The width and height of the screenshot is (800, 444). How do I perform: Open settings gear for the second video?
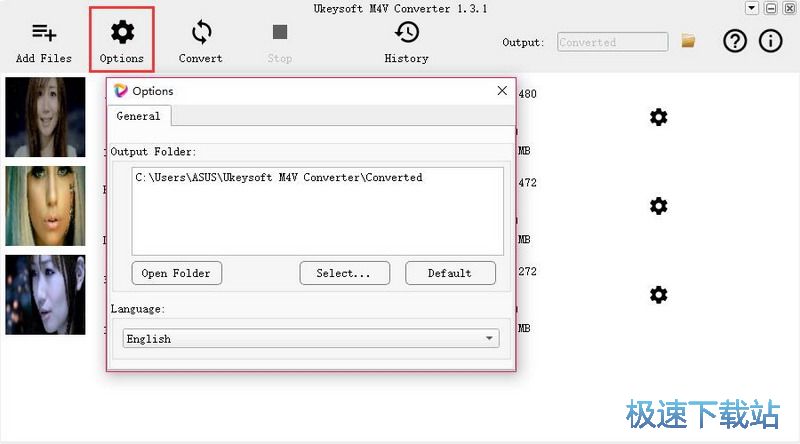pos(658,206)
